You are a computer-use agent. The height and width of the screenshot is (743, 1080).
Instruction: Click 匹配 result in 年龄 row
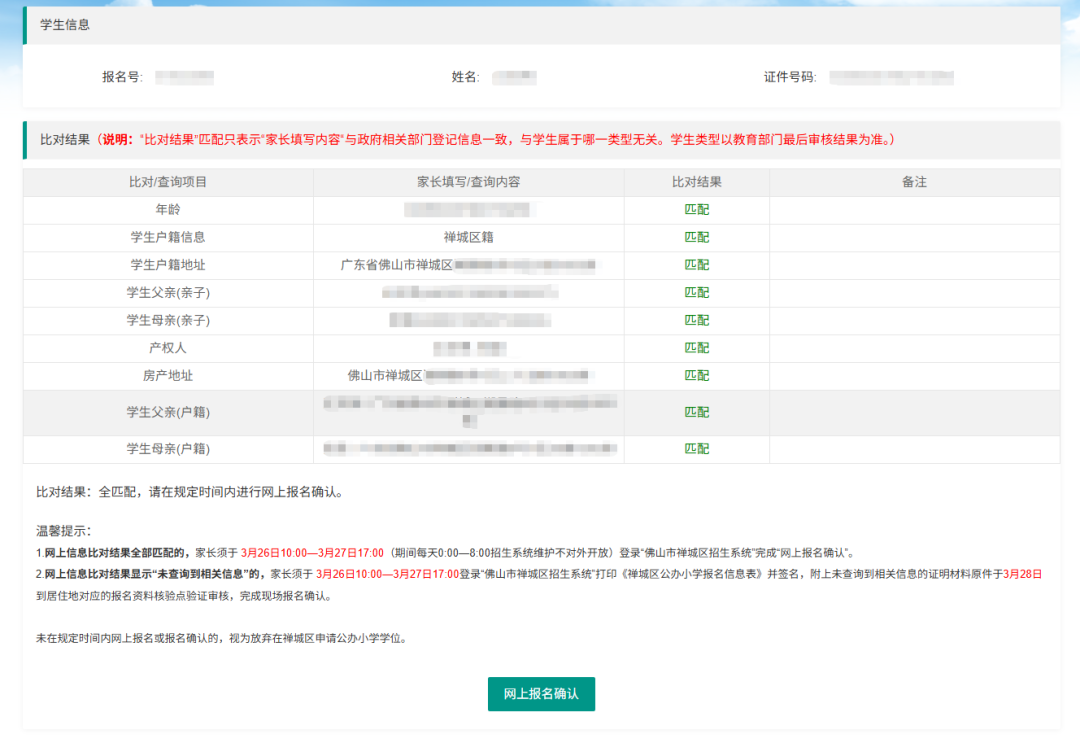tap(696, 209)
